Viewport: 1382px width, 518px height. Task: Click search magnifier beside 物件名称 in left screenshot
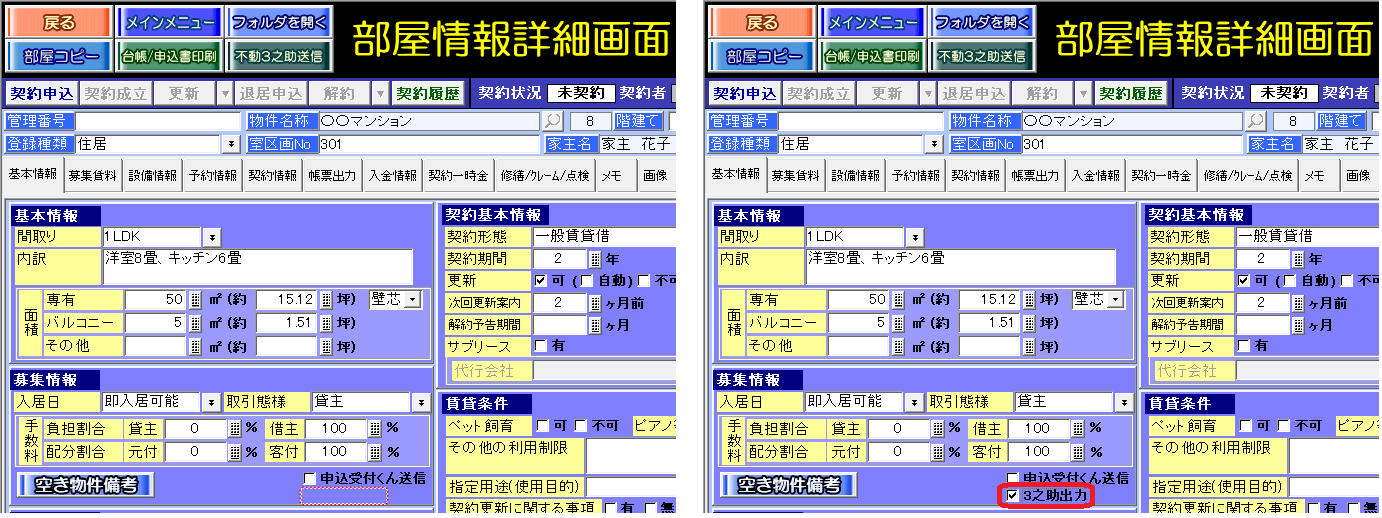pyautogui.click(x=552, y=121)
